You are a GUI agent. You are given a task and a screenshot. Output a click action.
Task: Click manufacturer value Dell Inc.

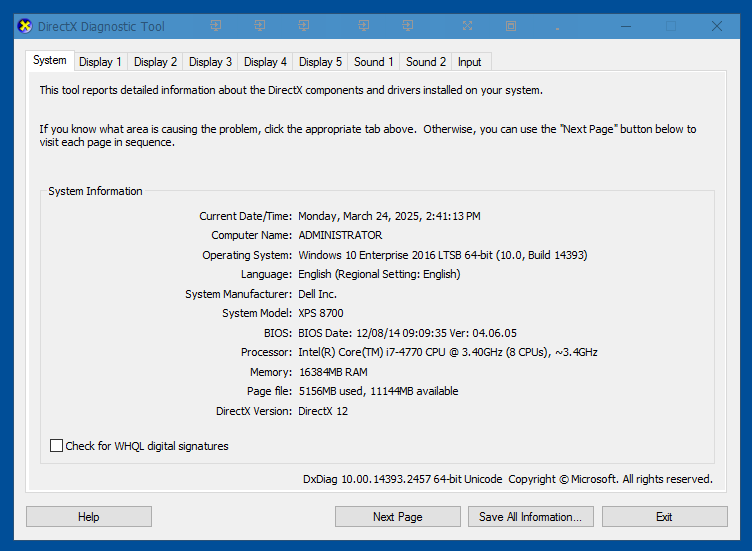(x=317, y=294)
